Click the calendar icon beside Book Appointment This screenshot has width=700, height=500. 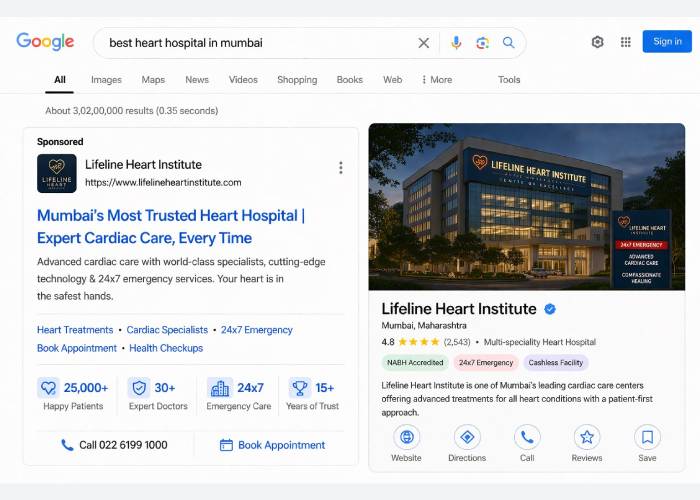pos(226,445)
